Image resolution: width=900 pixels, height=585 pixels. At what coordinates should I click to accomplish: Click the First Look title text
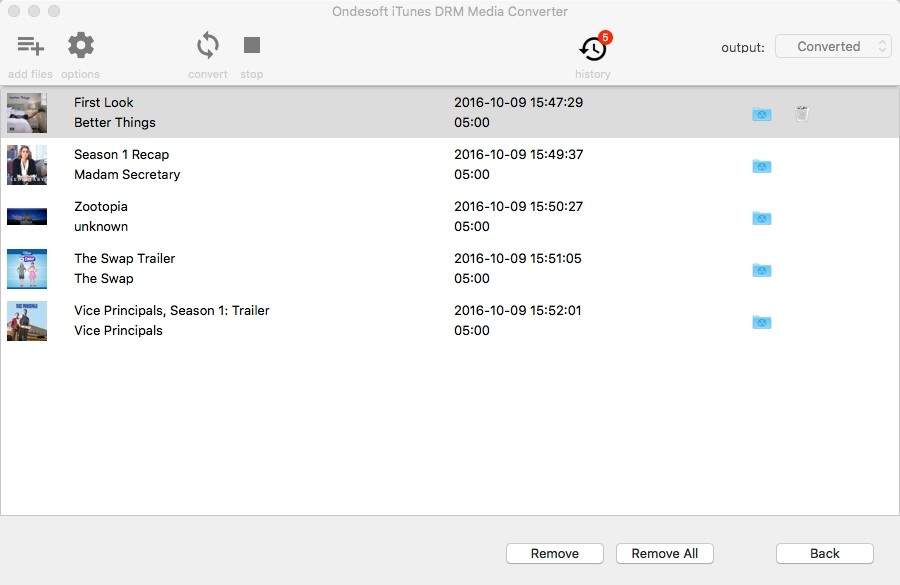point(103,103)
